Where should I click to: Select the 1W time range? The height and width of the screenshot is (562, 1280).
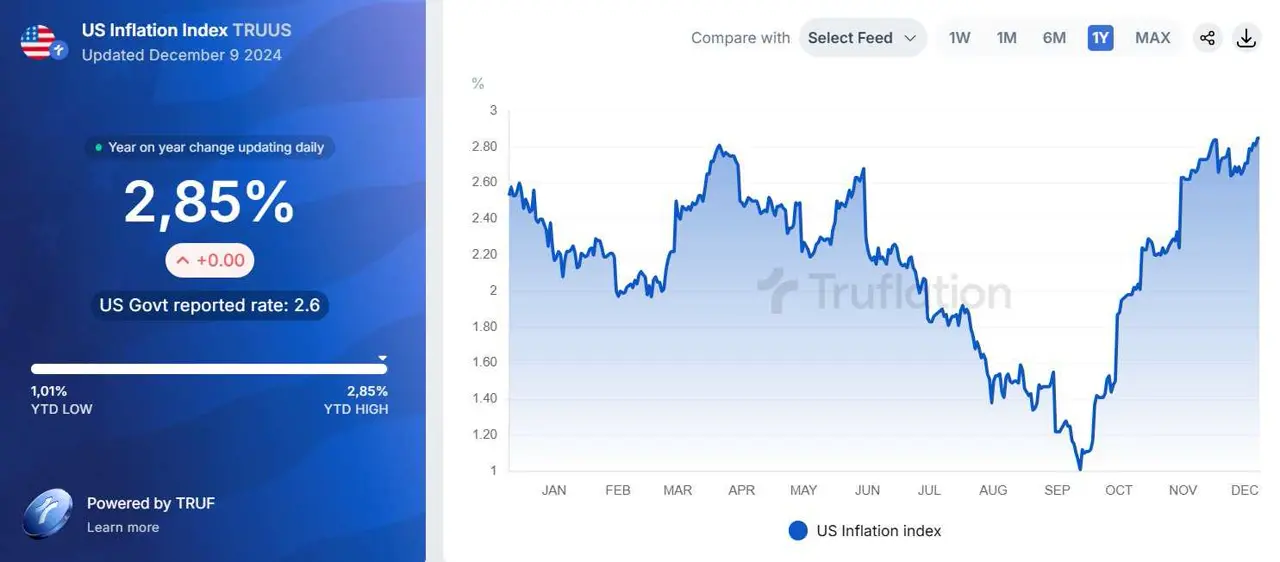click(959, 38)
